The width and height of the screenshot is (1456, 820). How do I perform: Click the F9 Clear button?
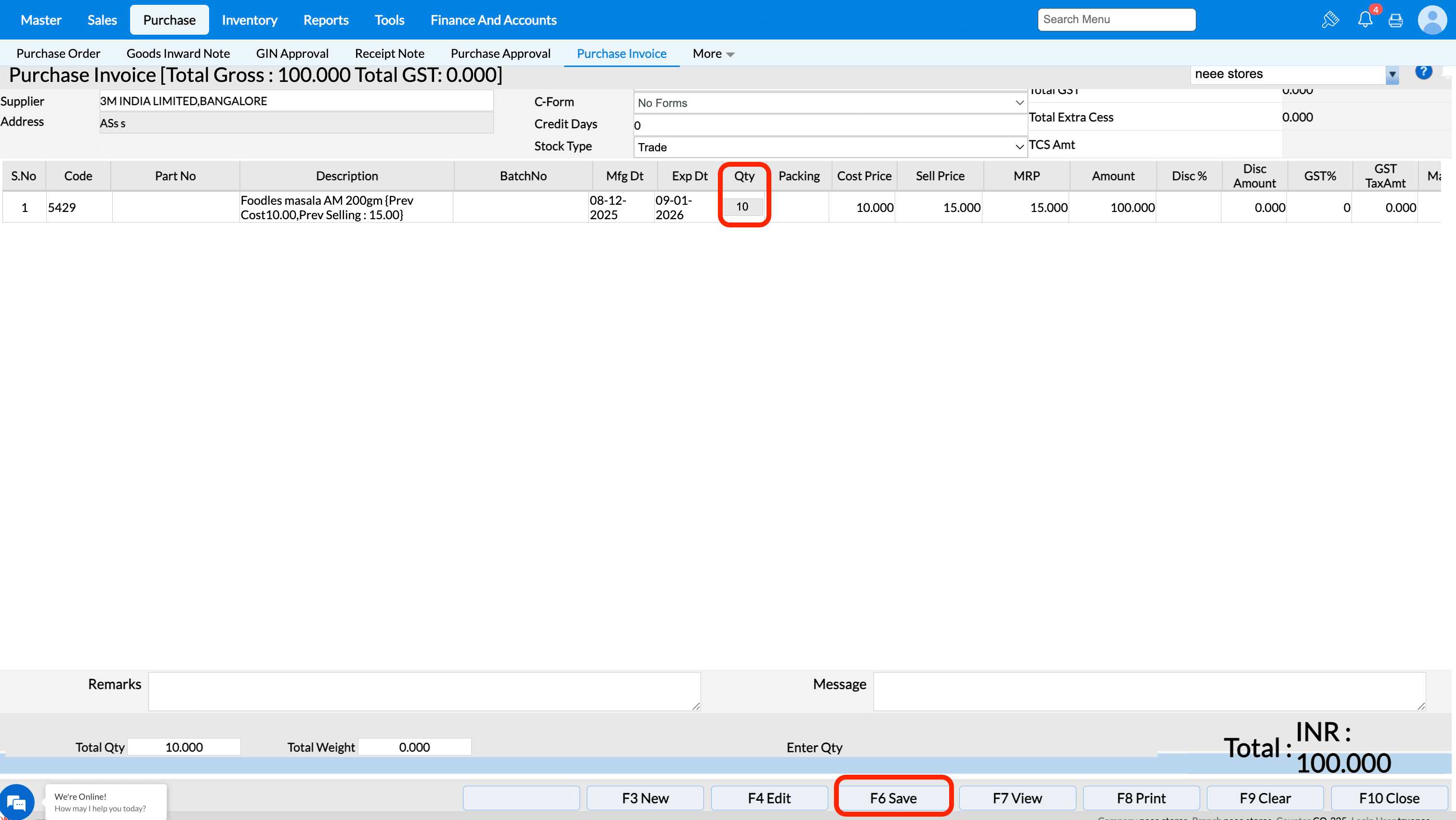tap(1265, 797)
